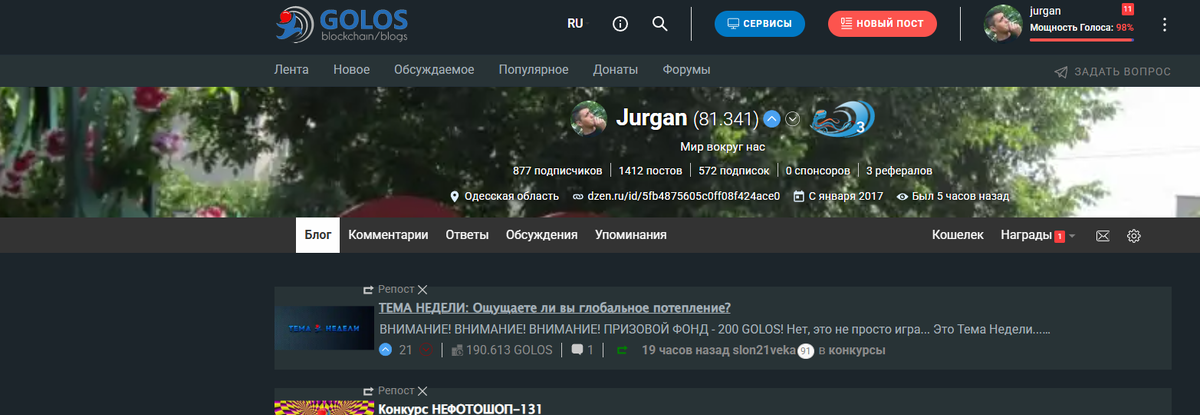Open 3 рефералов list
The image size is (1200, 415).
click(899, 170)
